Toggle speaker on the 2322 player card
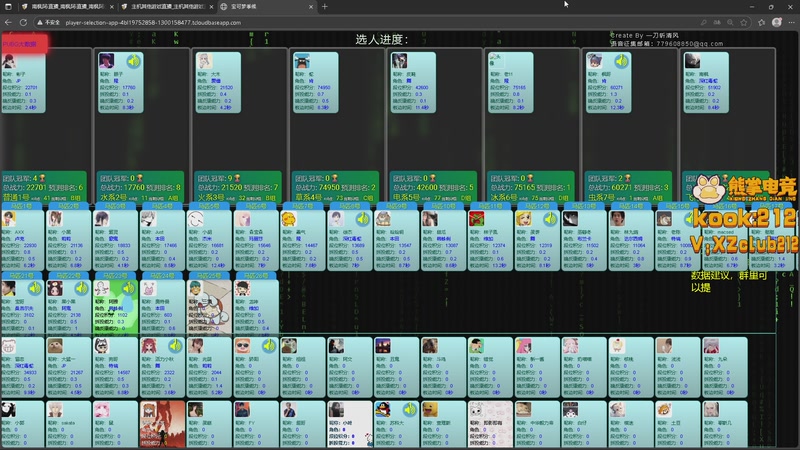This screenshot has height=450, width=800. click(175, 346)
